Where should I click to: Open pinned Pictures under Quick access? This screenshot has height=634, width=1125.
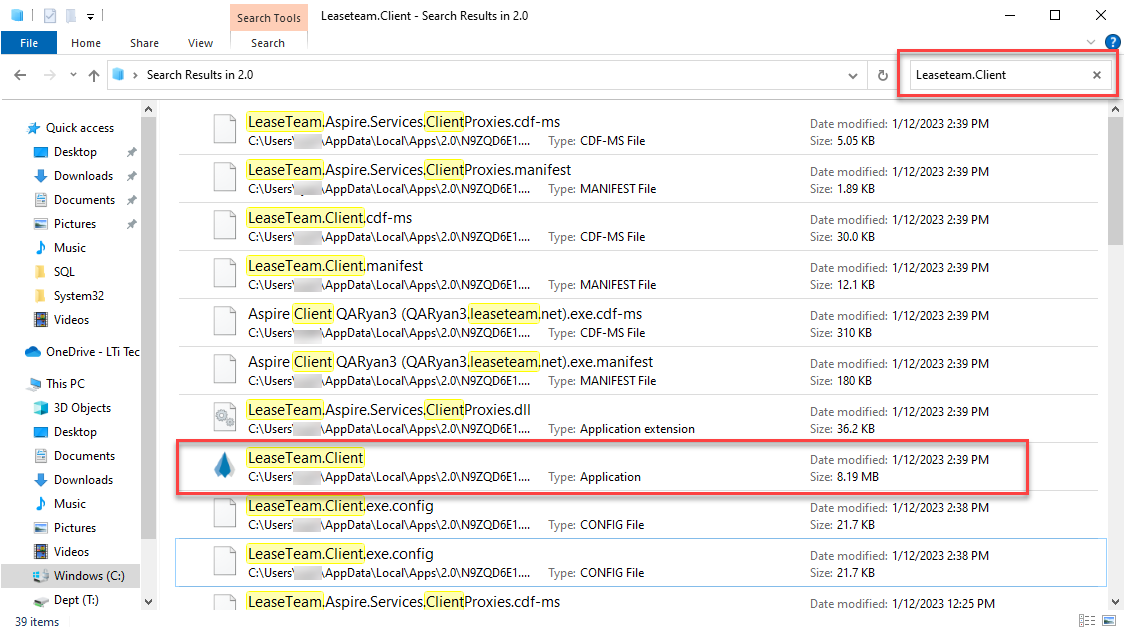(x=75, y=224)
